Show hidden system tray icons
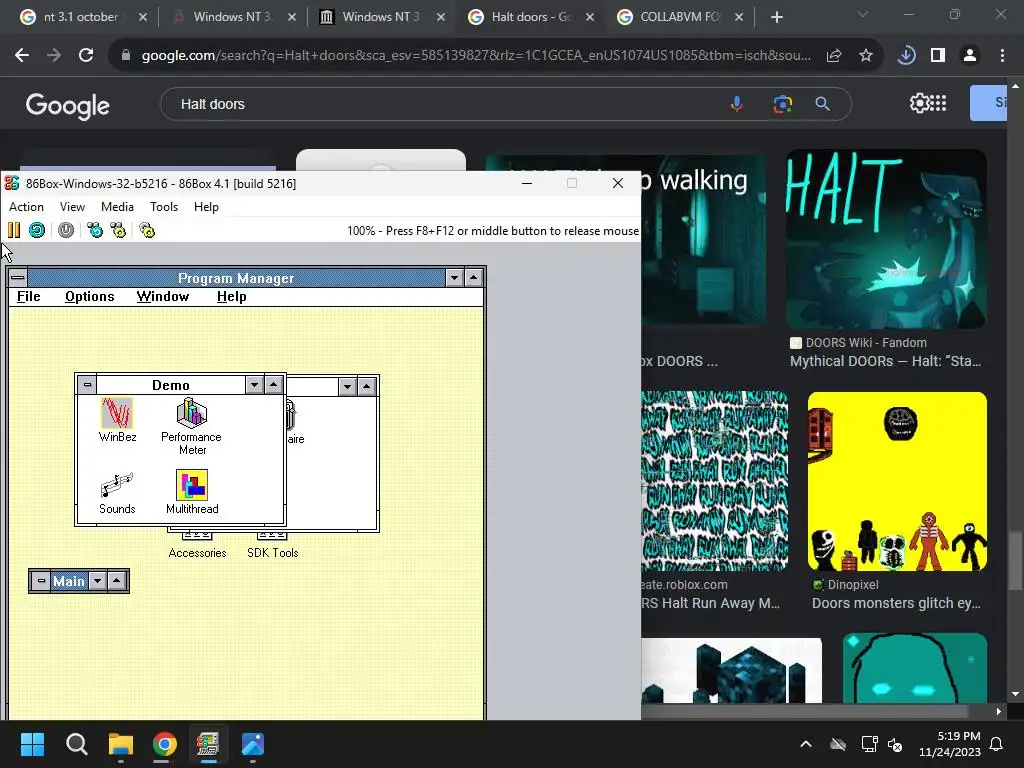This screenshot has width=1024, height=768. tap(806, 744)
